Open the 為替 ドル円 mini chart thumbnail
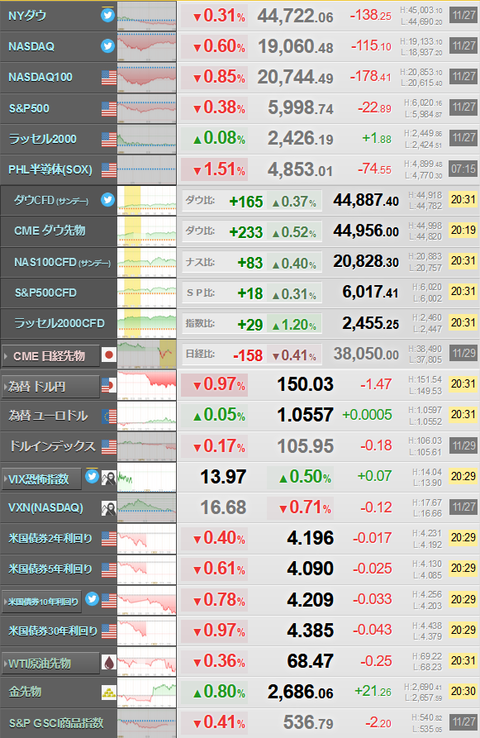Viewport: 480px width, 738px height. pyautogui.click(x=147, y=385)
